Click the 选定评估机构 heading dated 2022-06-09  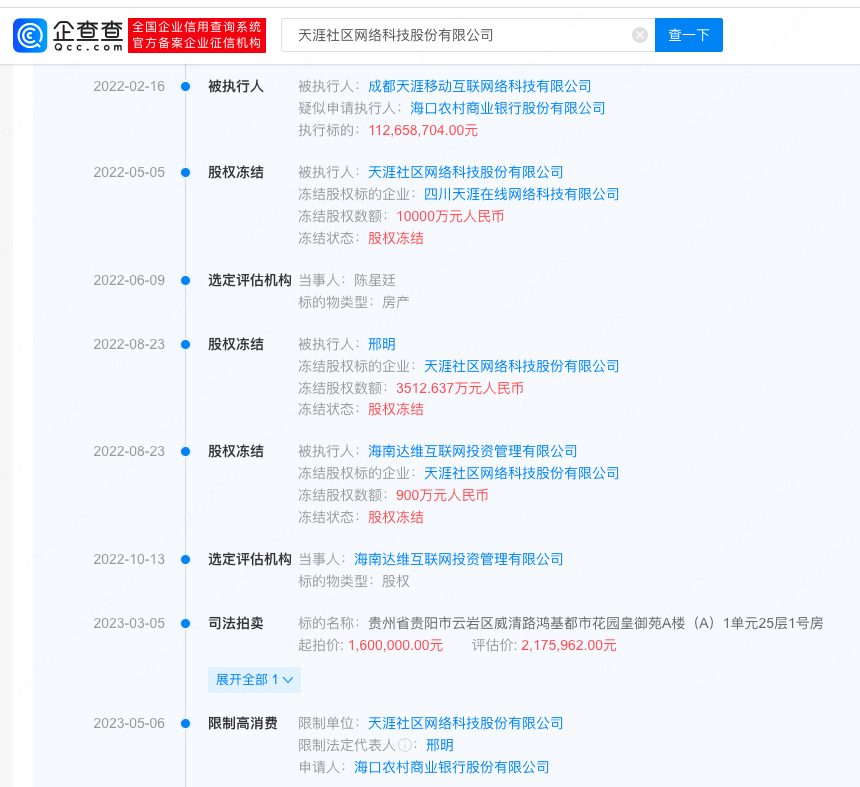250,280
